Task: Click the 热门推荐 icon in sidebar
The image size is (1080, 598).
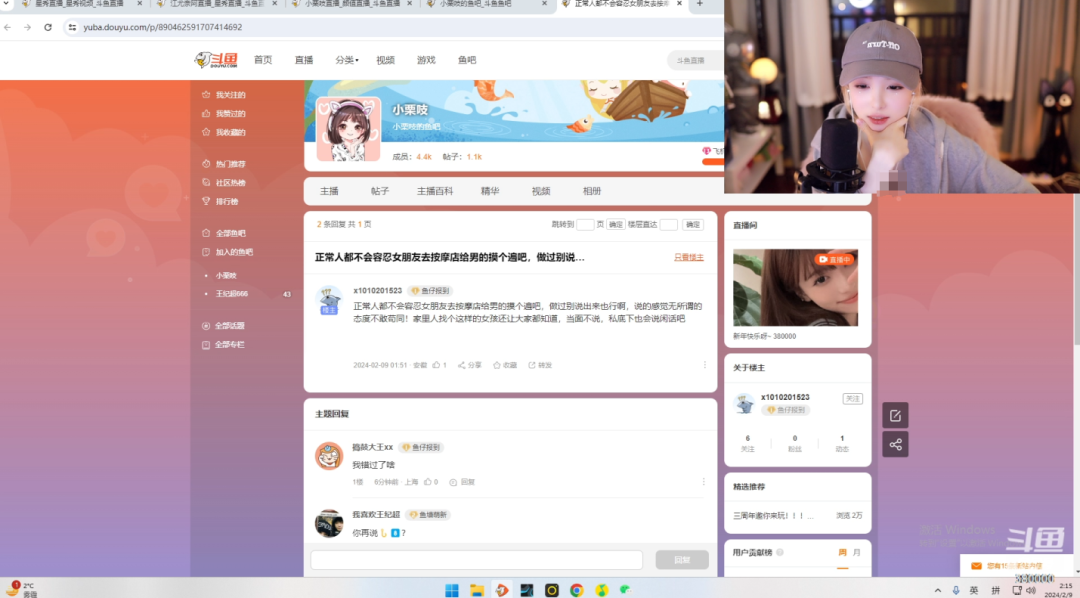Action: coord(206,164)
